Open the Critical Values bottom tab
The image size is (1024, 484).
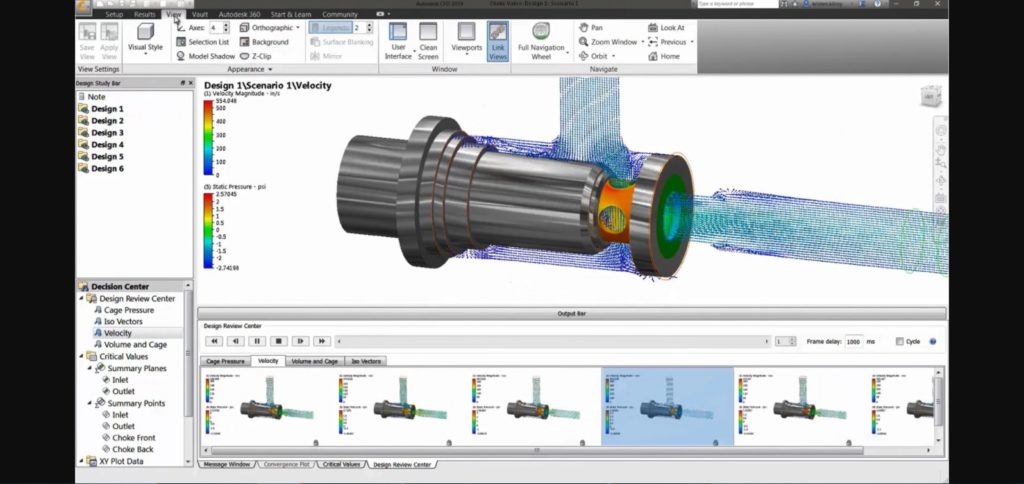[x=341, y=464]
